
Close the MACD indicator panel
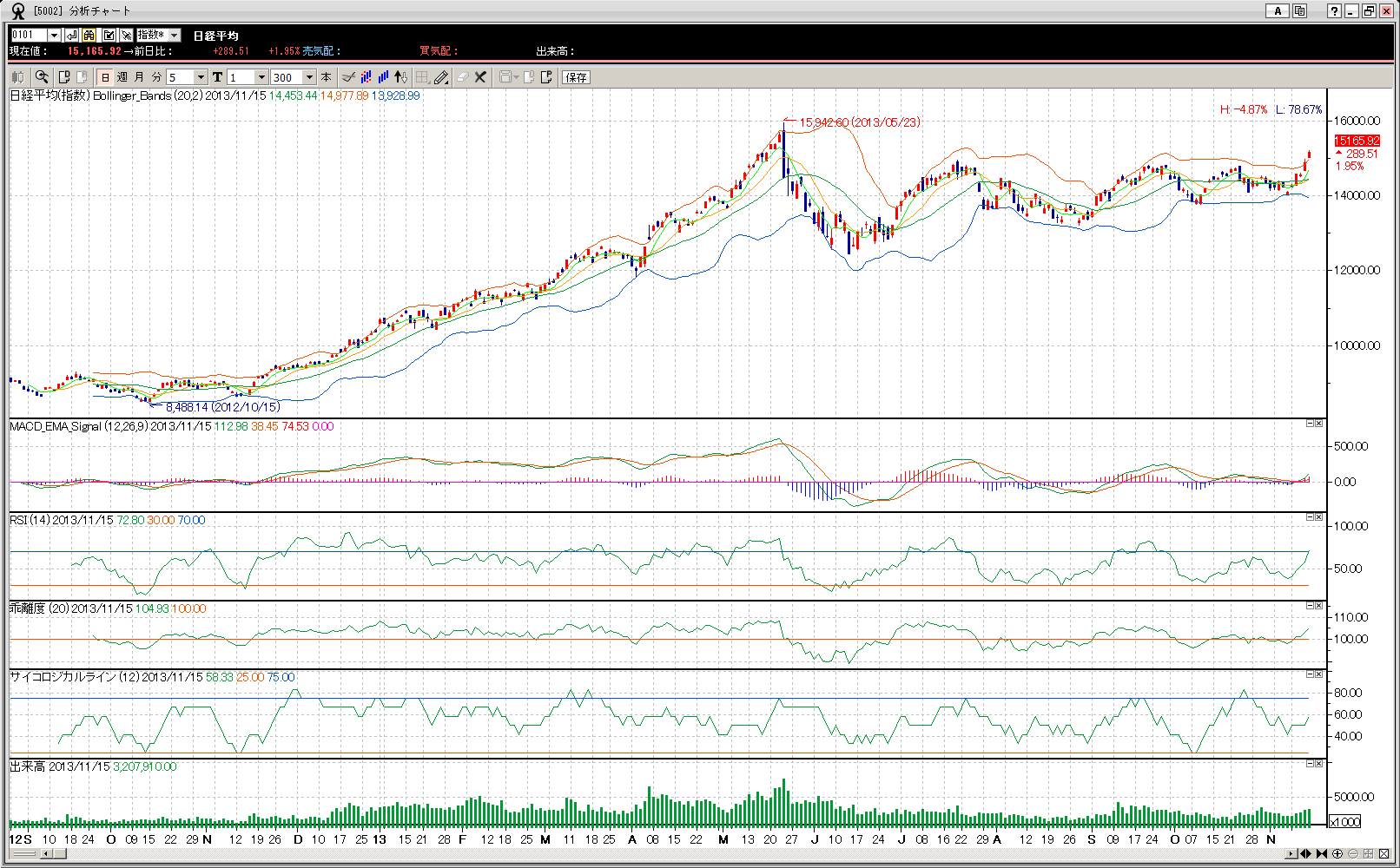(x=1319, y=424)
